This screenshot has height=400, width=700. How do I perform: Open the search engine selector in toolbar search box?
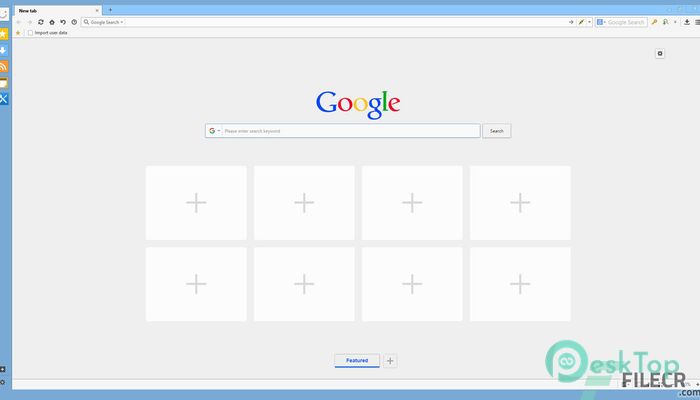(601, 22)
